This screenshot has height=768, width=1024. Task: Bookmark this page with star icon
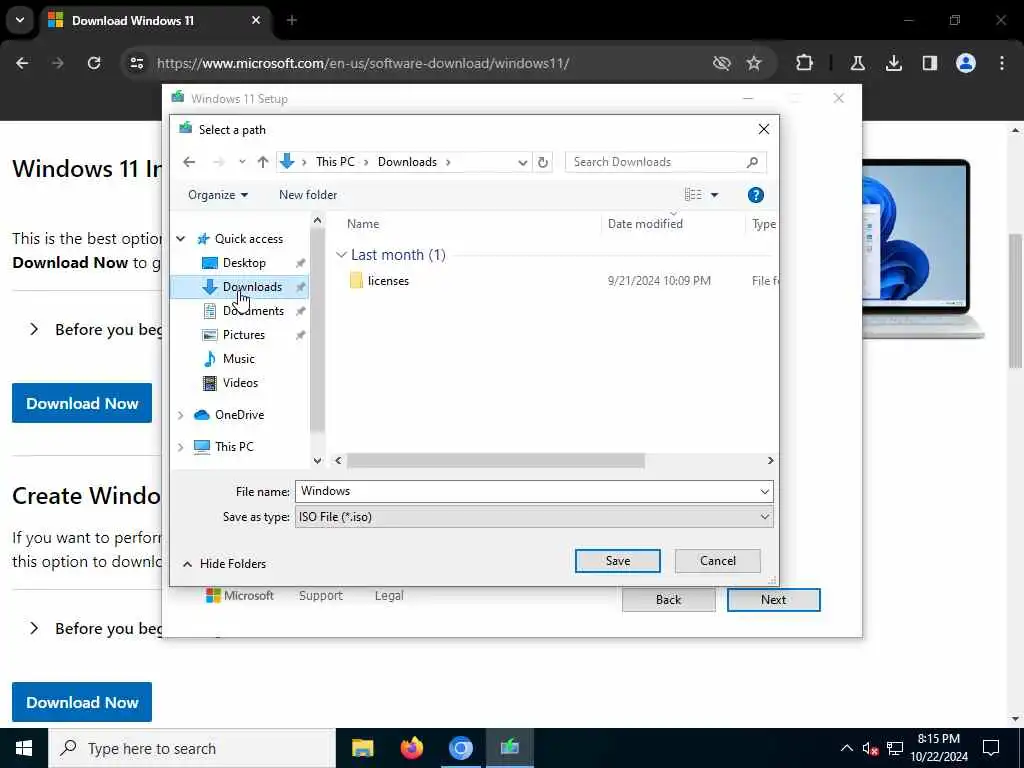click(x=754, y=63)
